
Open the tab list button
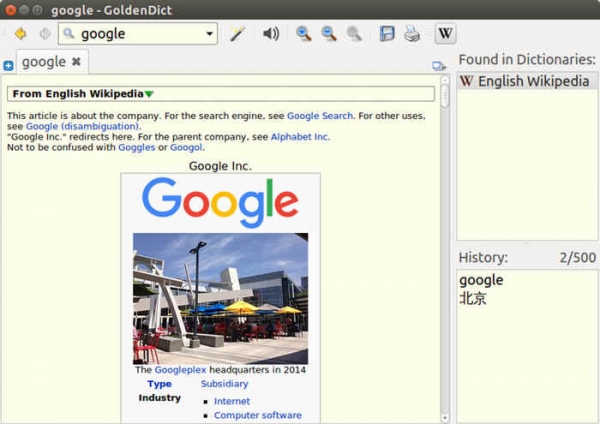[438, 66]
